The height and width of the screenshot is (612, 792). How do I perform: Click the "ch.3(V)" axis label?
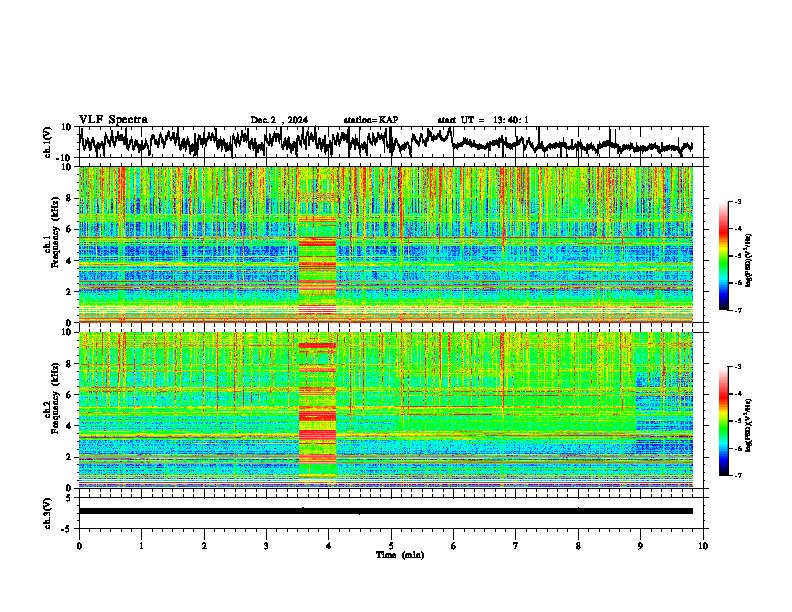tap(48, 513)
